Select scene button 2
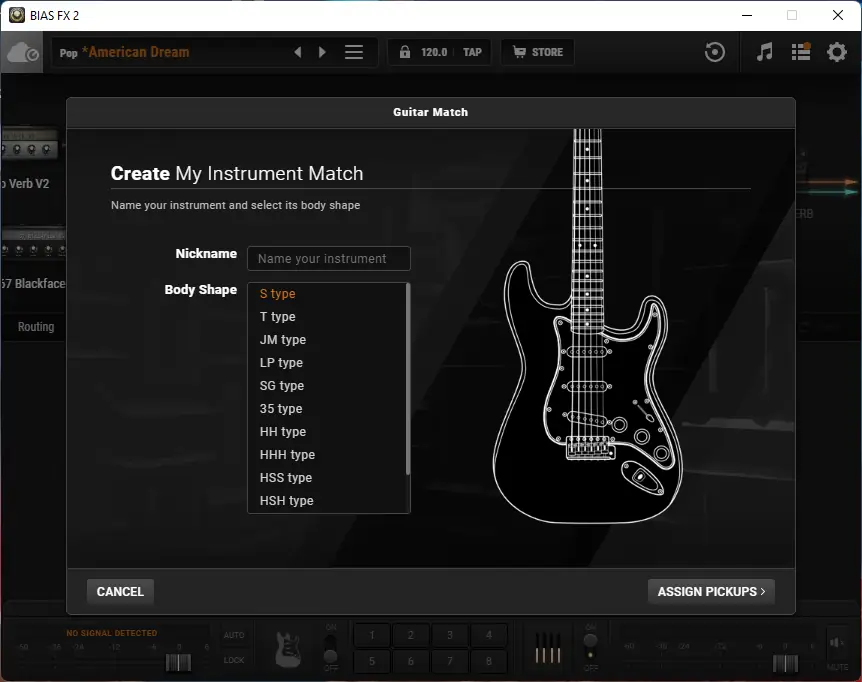The height and width of the screenshot is (682, 862). point(411,635)
